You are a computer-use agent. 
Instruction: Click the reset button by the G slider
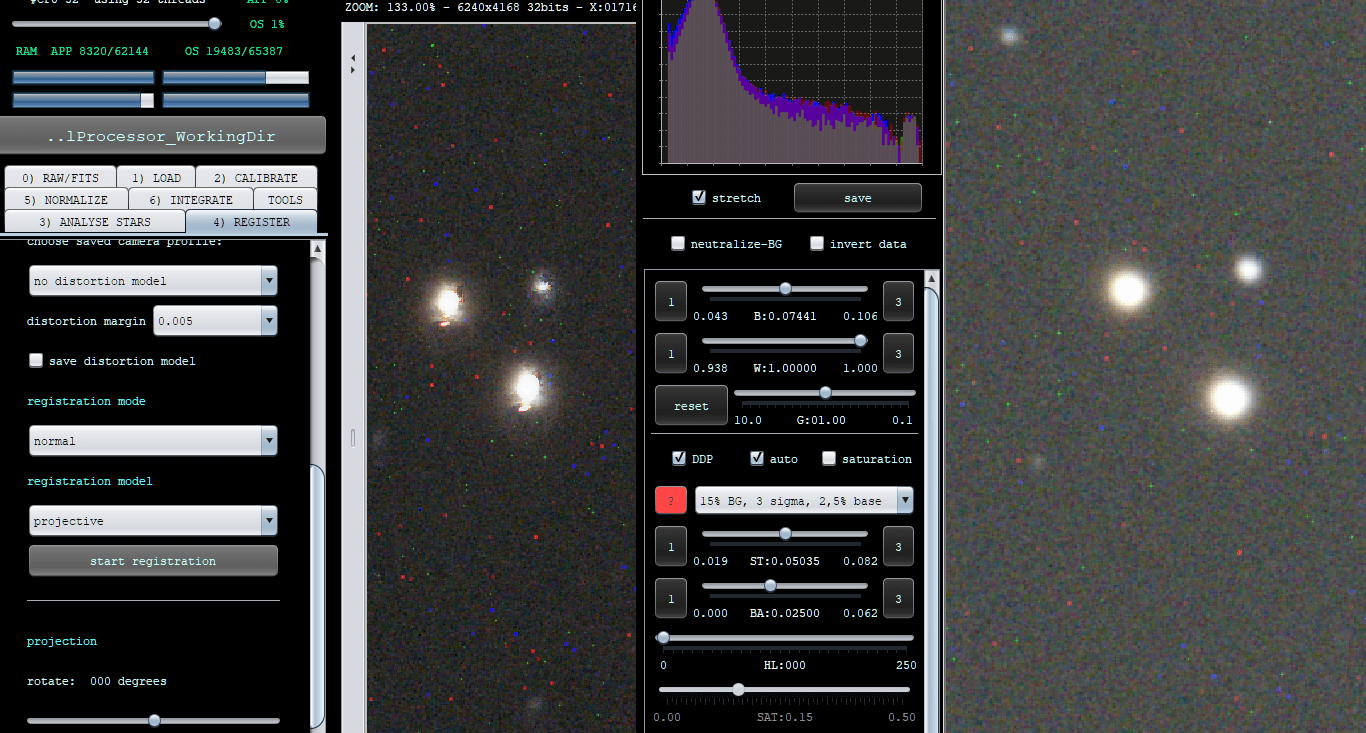691,406
